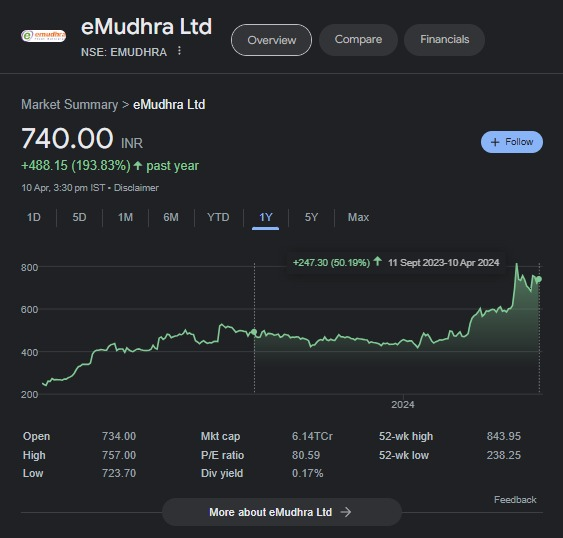Show the Max chart range
Viewport: 563px width, 538px height.
tap(358, 217)
